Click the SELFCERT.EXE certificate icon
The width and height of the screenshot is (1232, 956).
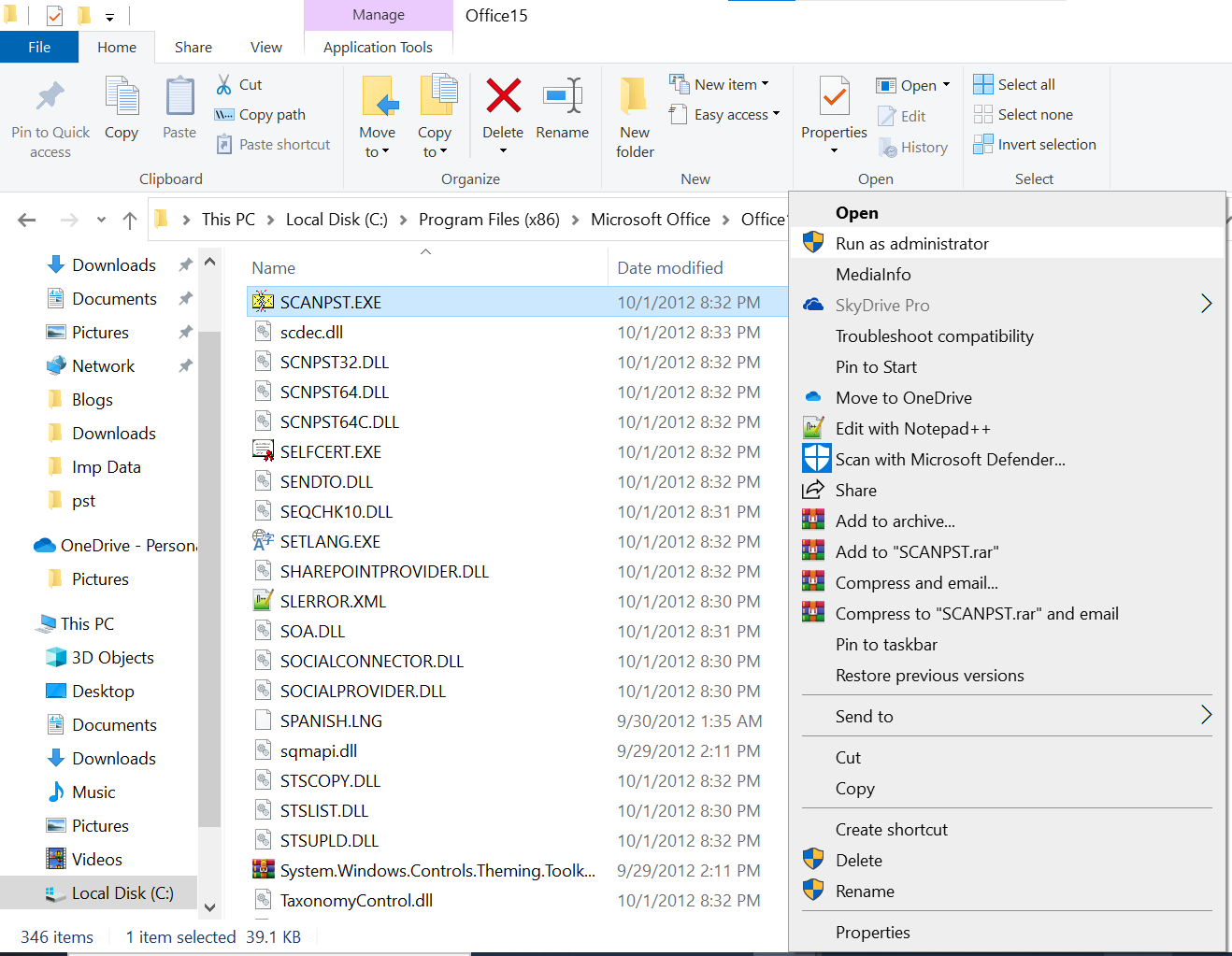click(264, 451)
